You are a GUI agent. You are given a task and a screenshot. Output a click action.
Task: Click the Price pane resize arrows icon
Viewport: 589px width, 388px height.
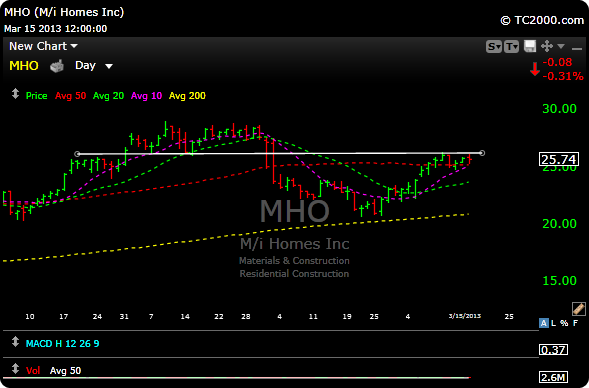(15, 94)
